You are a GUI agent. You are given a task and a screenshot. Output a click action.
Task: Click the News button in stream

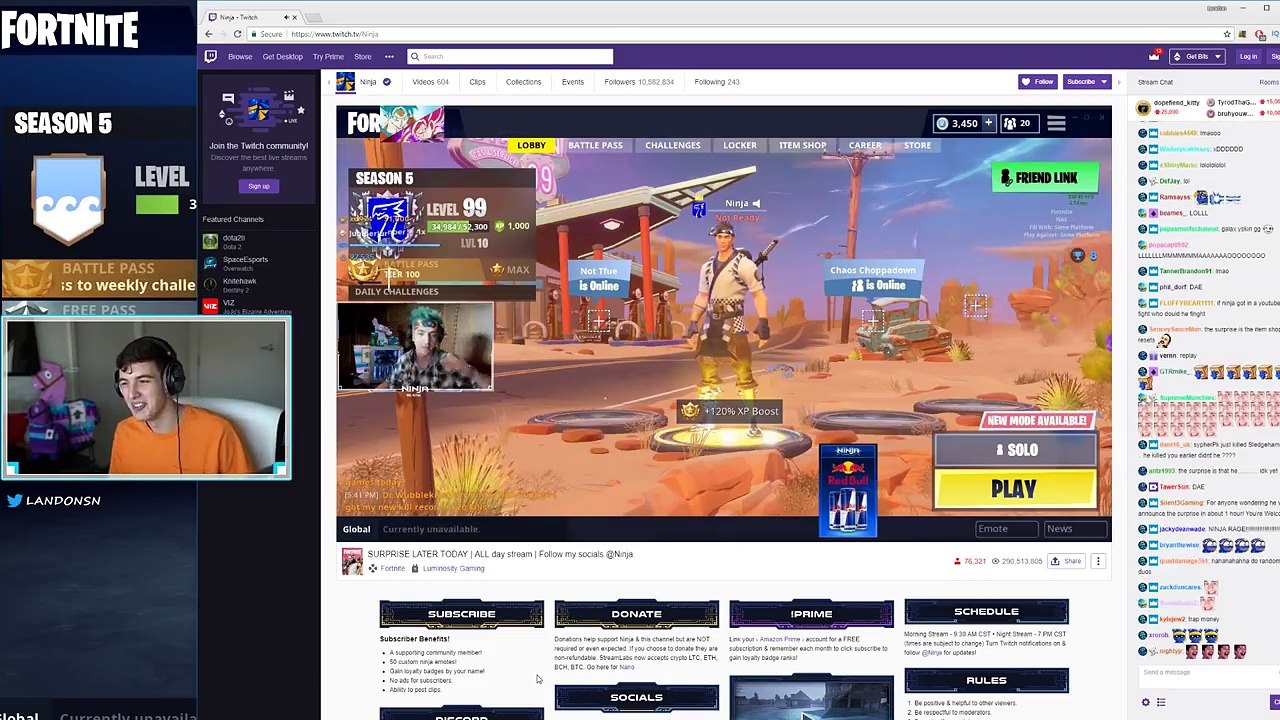(1074, 529)
